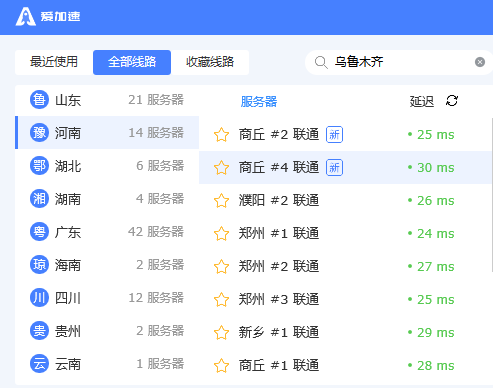Select 山东 province name

click(68, 100)
